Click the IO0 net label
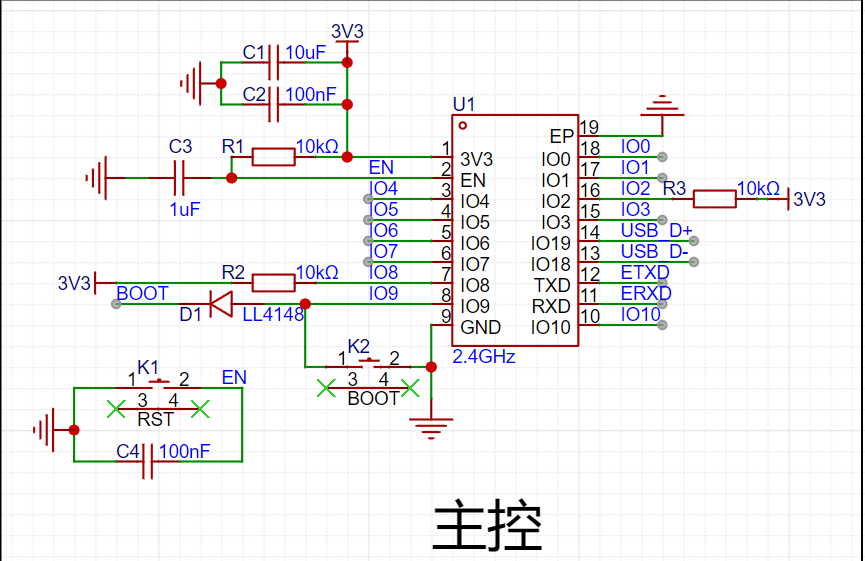 (x=636, y=146)
